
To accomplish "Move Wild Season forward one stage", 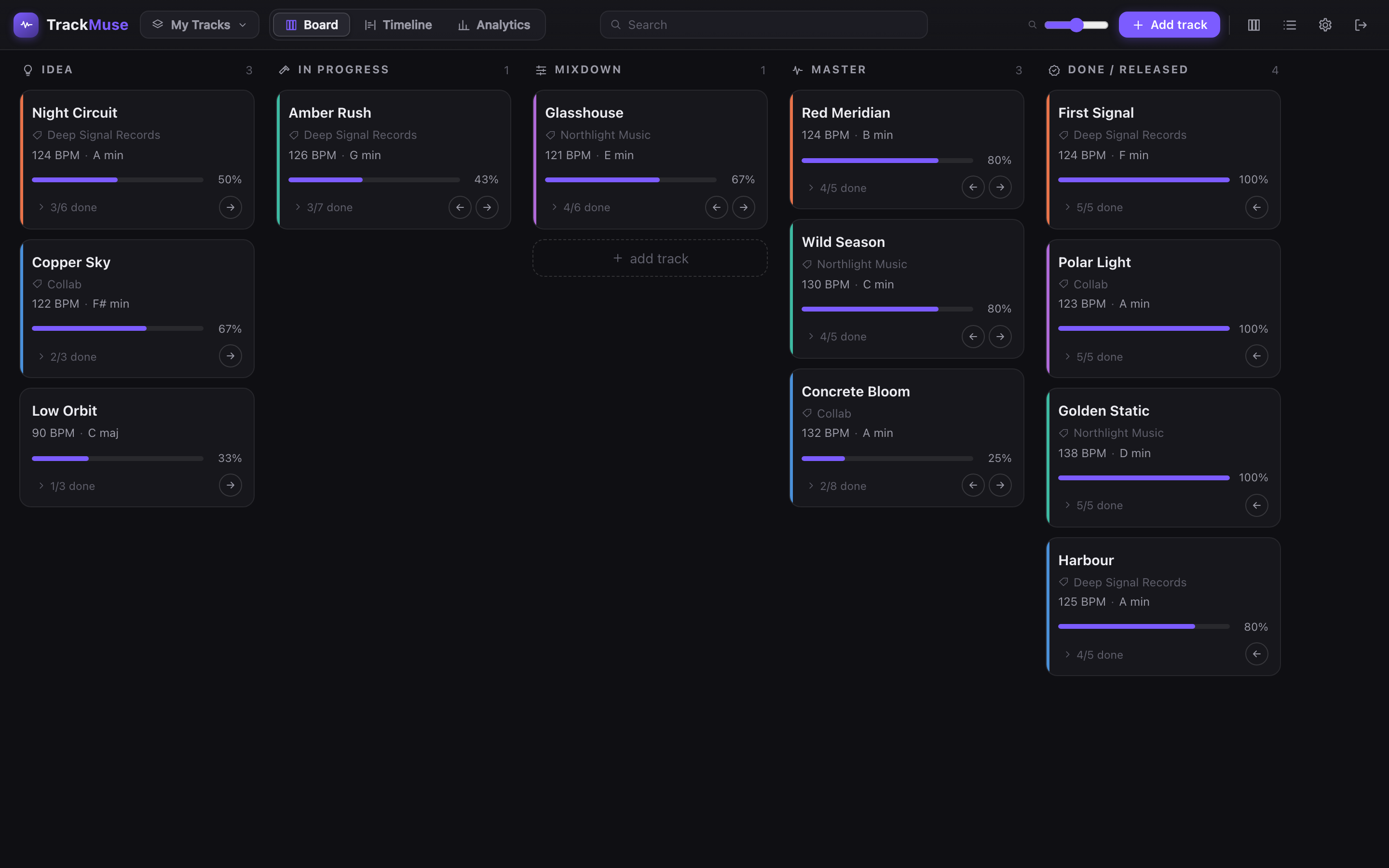I will [1000, 337].
